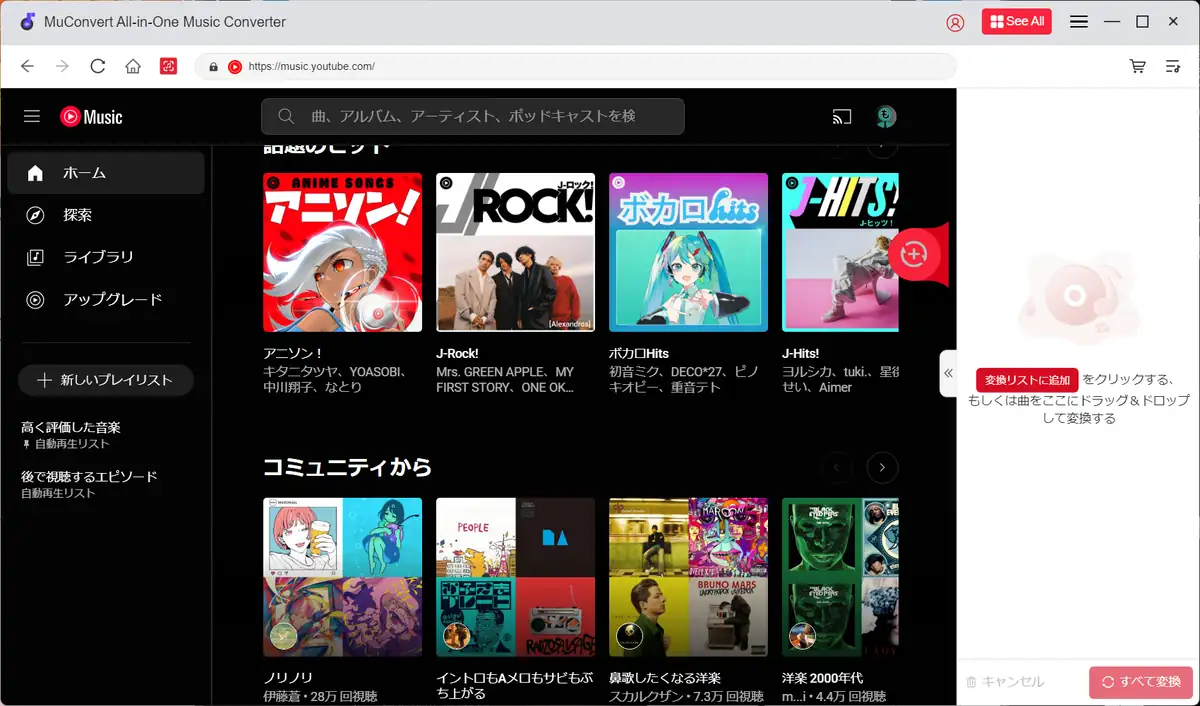Go back using the browser back arrow
The width and height of the screenshot is (1200, 706).
[27, 66]
